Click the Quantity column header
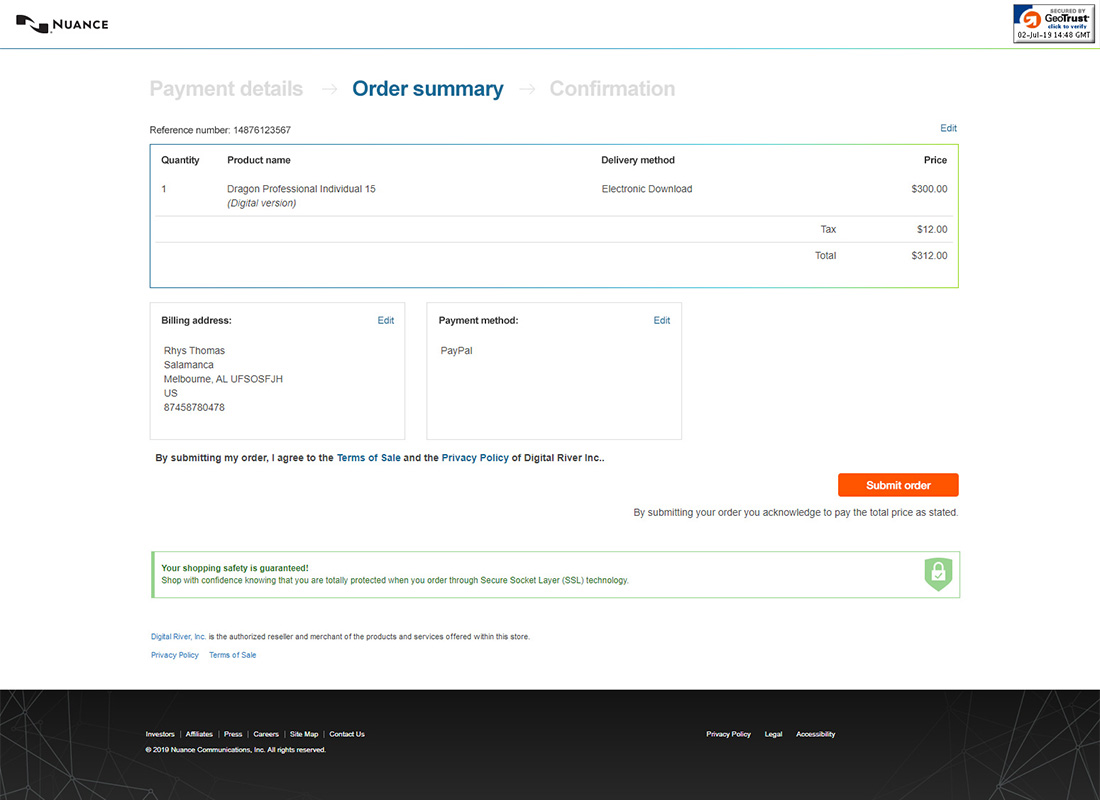 click(180, 160)
